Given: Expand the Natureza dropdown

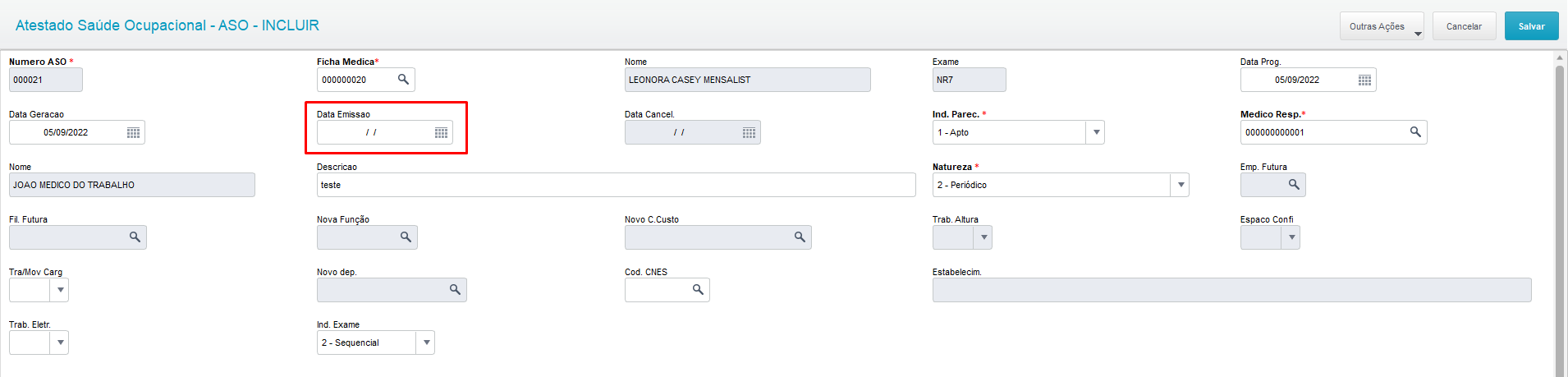Looking at the screenshot, I should [1181, 185].
